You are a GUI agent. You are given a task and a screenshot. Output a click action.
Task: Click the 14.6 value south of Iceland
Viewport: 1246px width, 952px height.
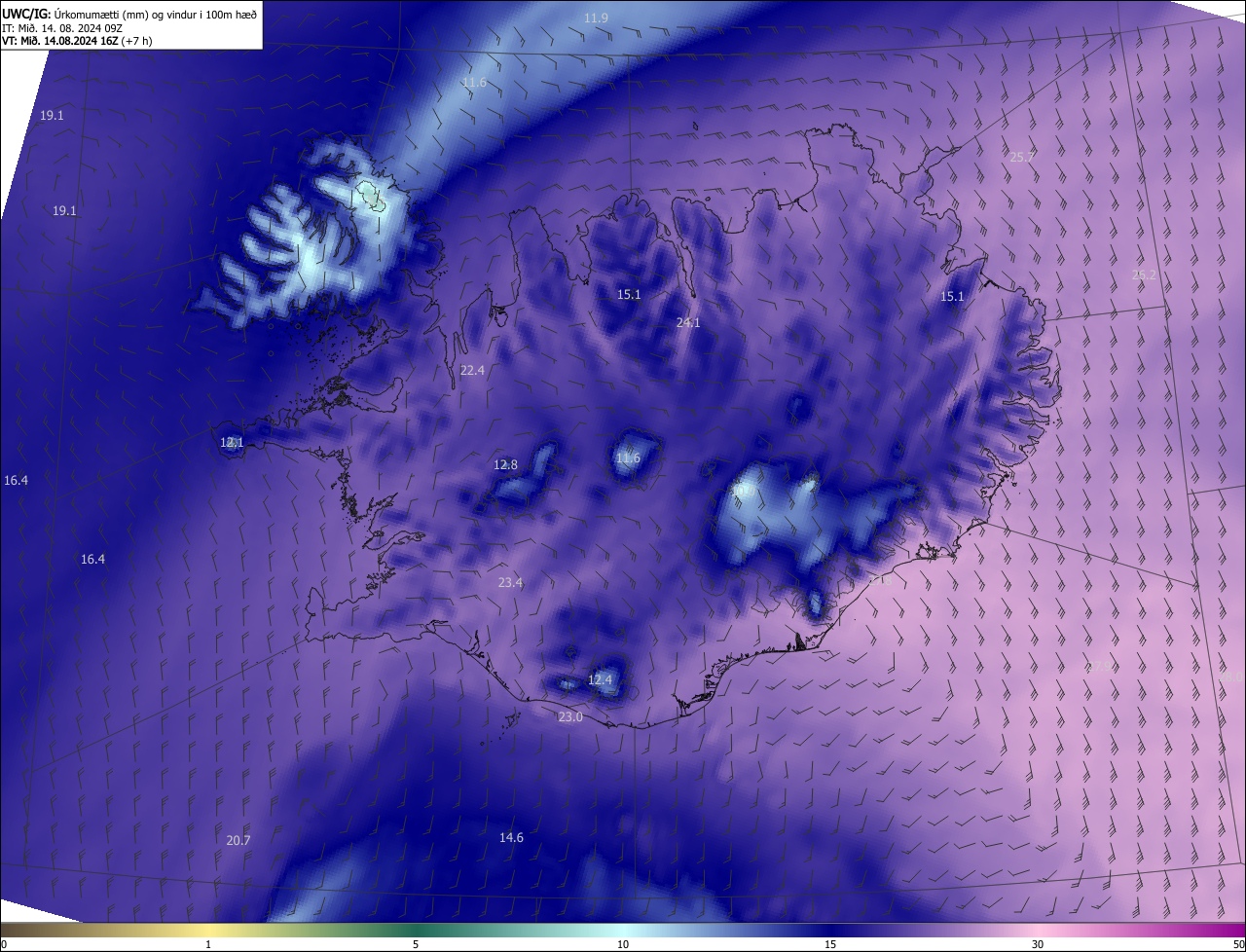(x=511, y=837)
